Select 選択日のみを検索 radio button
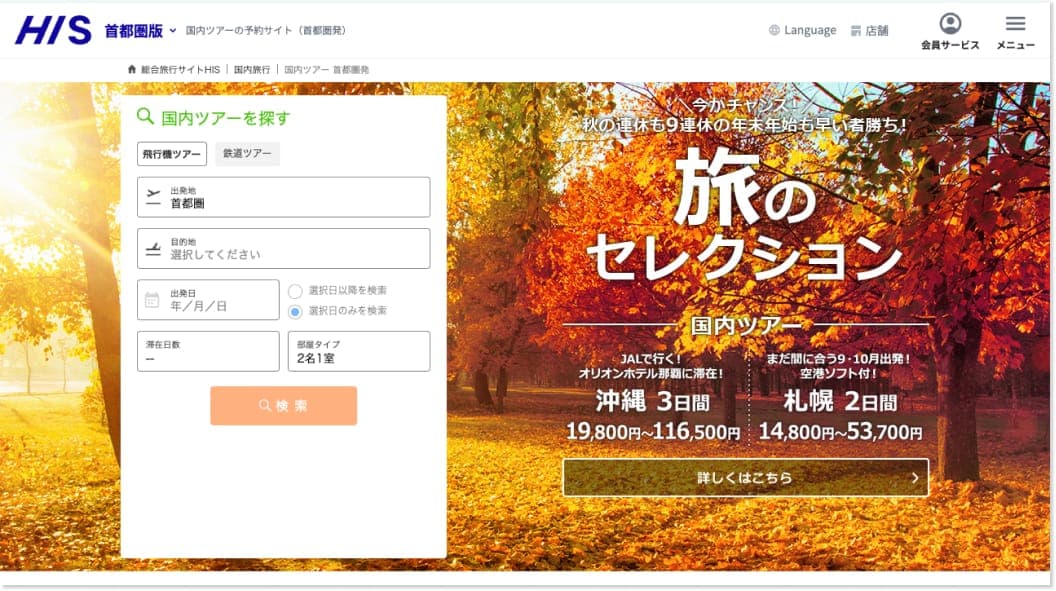This screenshot has width=1056, height=591. [x=295, y=311]
